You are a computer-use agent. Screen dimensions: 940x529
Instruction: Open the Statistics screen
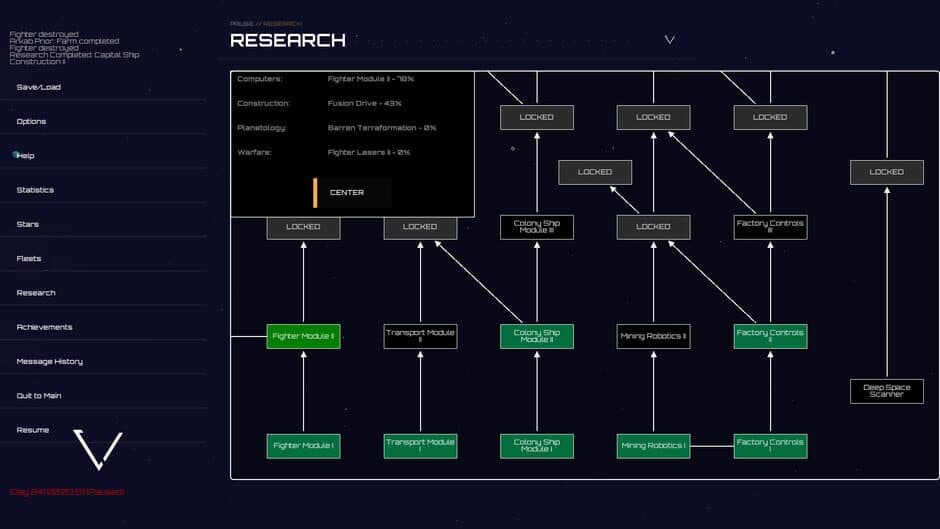click(x=35, y=190)
